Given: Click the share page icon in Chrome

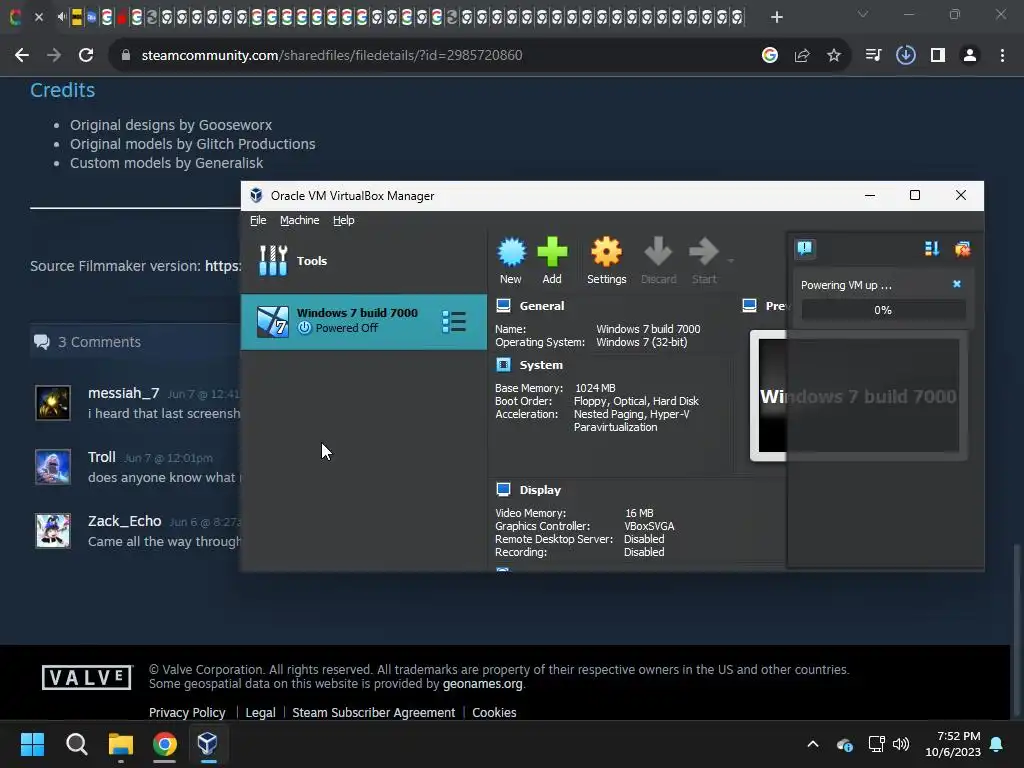Looking at the screenshot, I should coord(802,56).
